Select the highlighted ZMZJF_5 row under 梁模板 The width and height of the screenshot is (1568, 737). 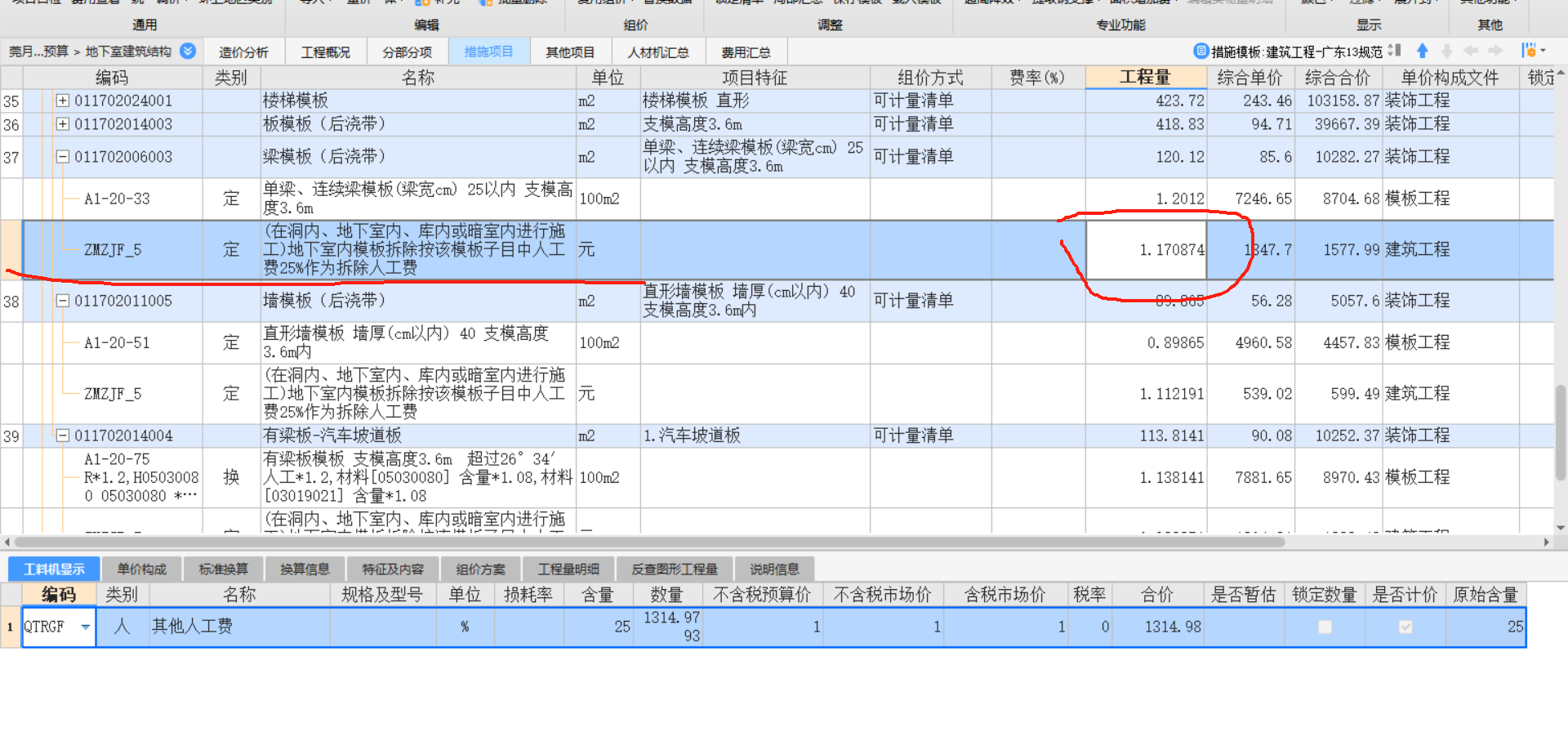click(x=113, y=250)
